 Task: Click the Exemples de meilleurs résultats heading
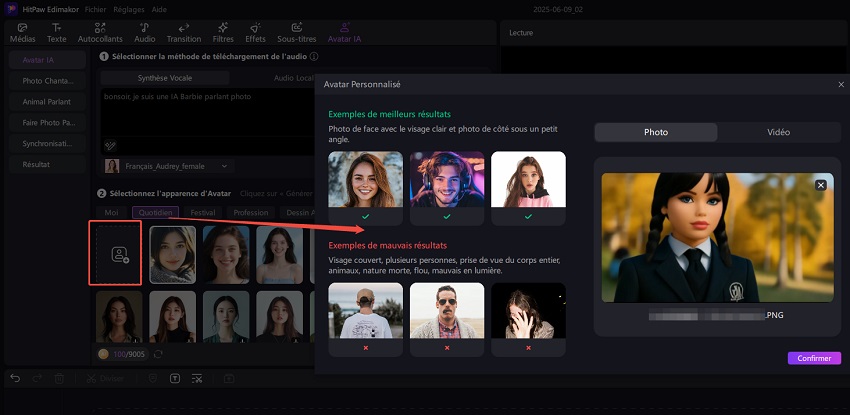click(x=389, y=114)
